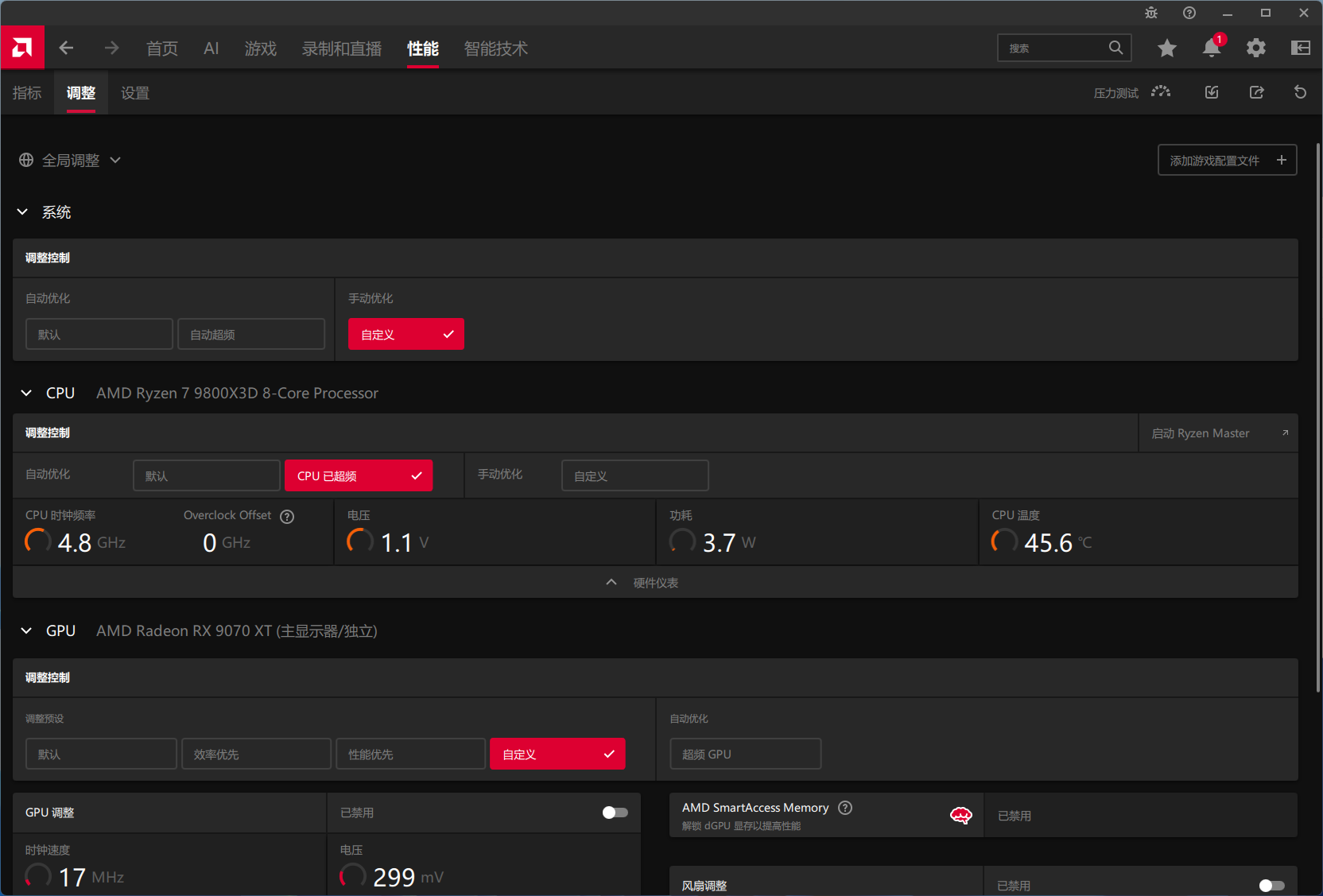The width and height of the screenshot is (1323, 896).
Task: Collapse the 系统 section
Action: click(x=22, y=212)
